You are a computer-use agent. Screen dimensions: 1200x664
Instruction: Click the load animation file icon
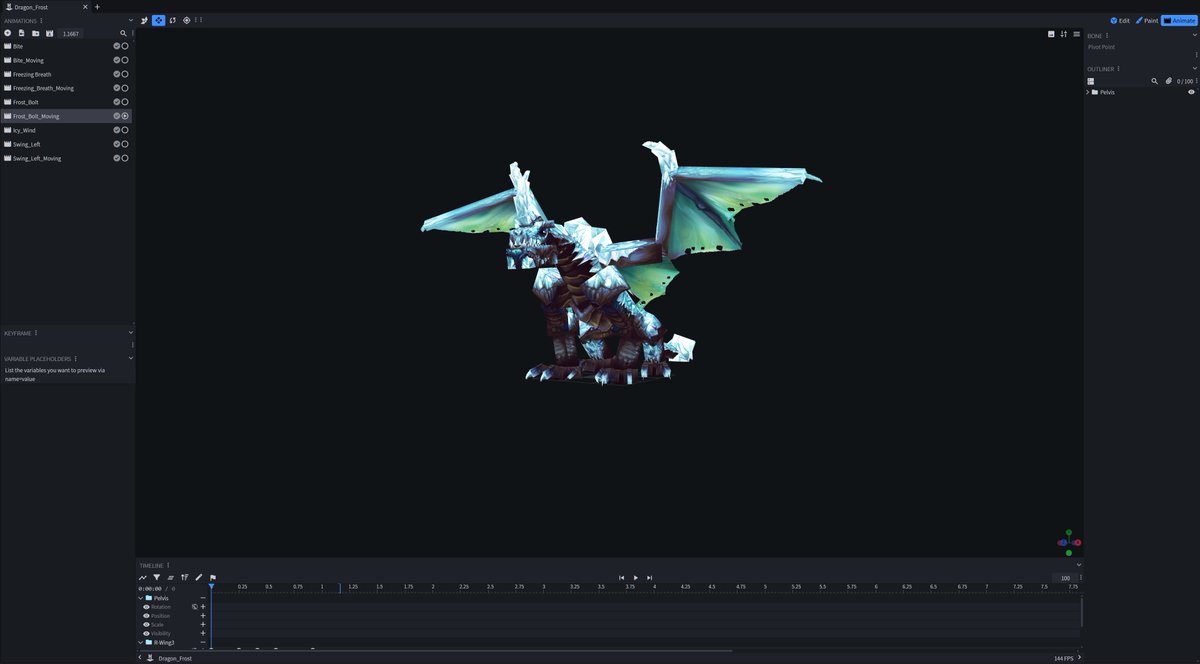[21, 33]
